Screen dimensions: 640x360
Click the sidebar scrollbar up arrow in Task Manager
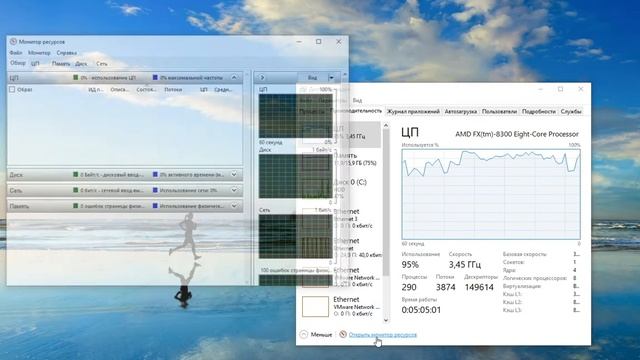[x=386, y=126]
